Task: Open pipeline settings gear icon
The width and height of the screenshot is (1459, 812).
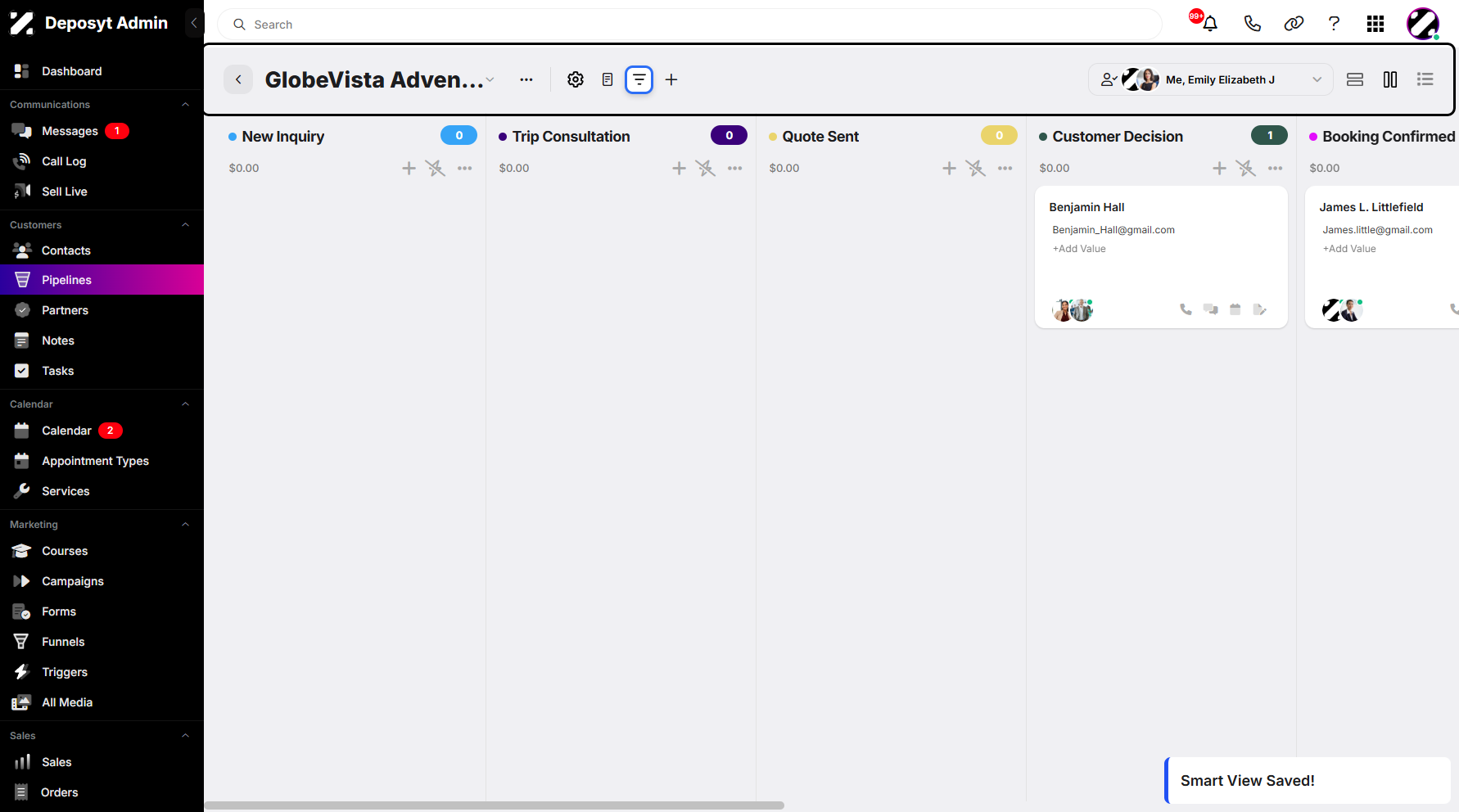Action: pyautogui.click(x=576, y=79)
